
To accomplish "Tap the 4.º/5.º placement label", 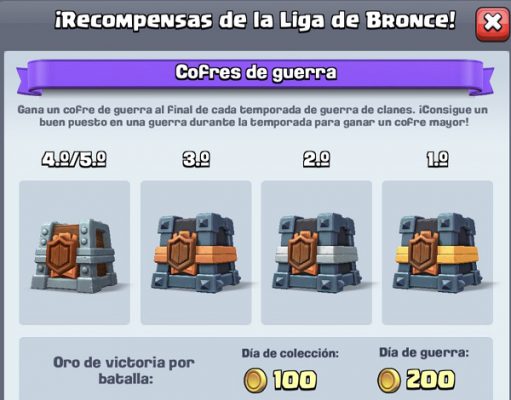I will tap(74, 159).
